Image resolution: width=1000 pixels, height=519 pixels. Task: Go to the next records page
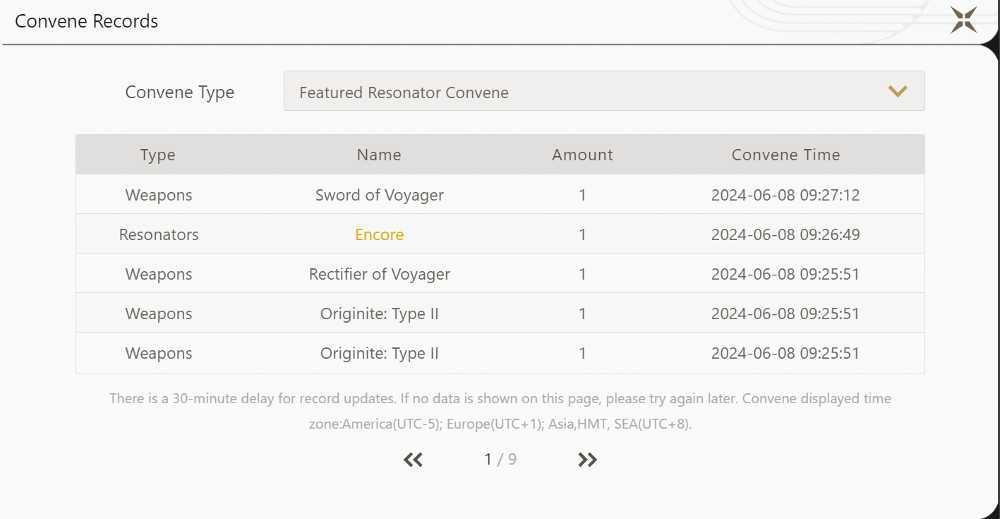point(587,460)
